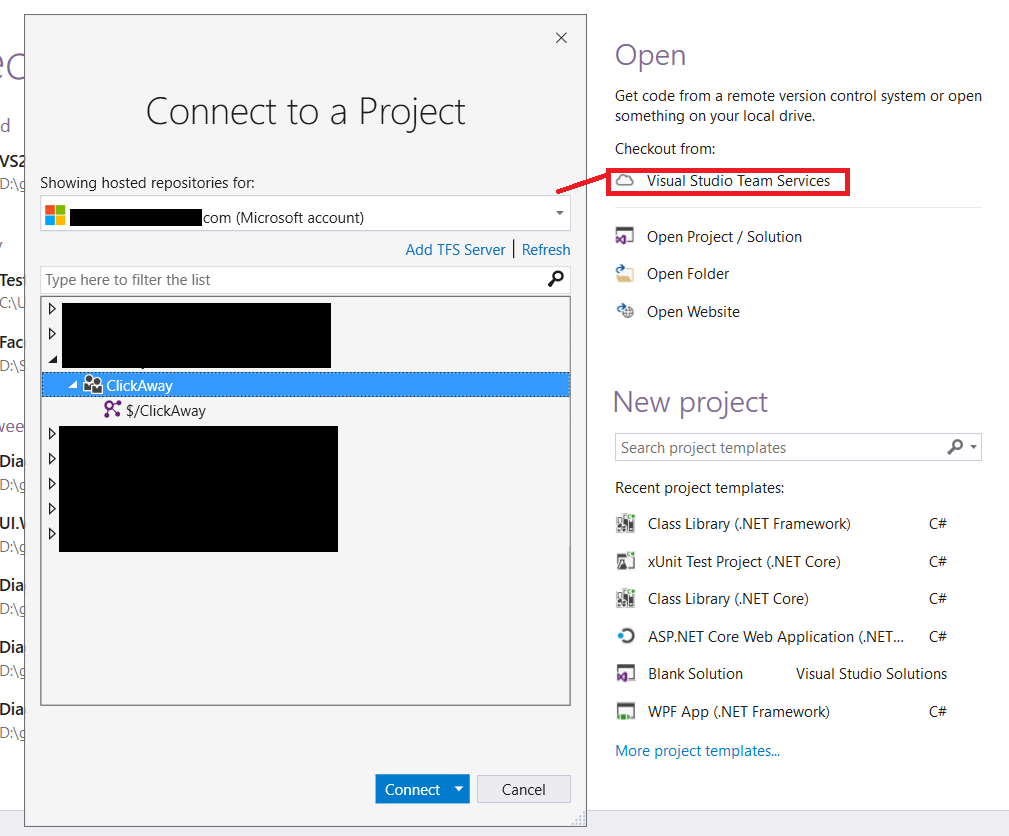
Task: Collapse the ClickAway project node
Action: coord(73,385)
